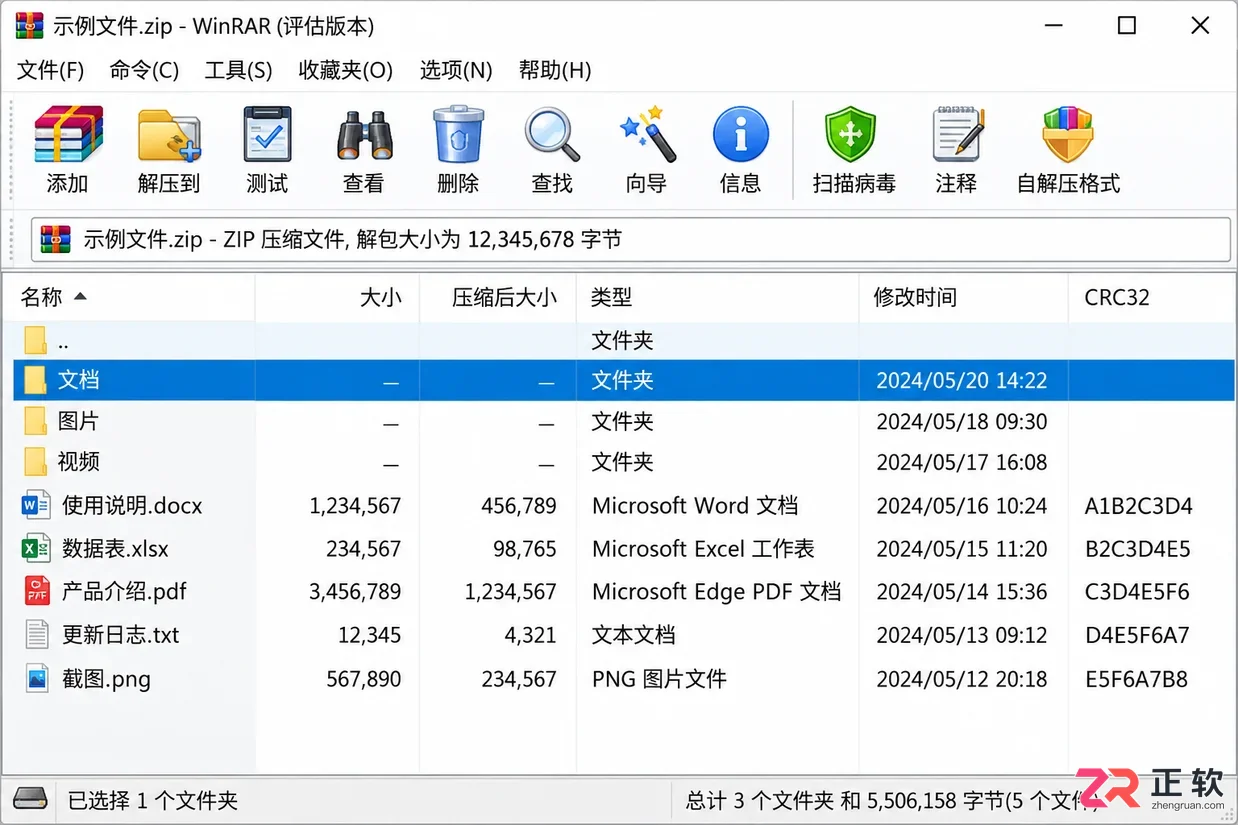Click date 2024/05/13 09:12
1238x825 pixels.
tap(962, 635)
